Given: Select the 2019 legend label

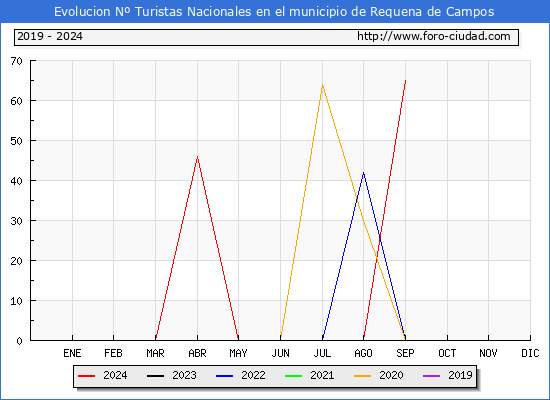Looking at the screenshot, I should [460, 375].
